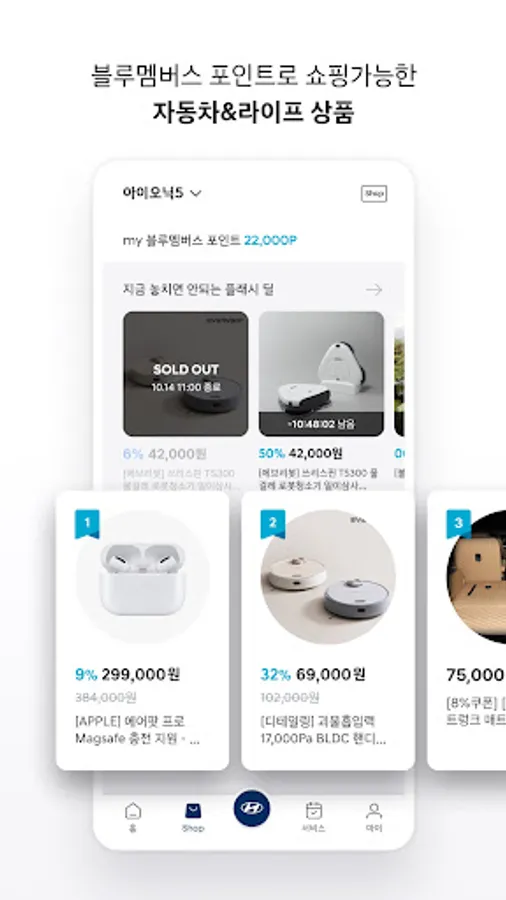Open the robot vacuum rank 2 image
Image resolution: width=506 pixels, height=900 pixels.
[x=328, y=577]
